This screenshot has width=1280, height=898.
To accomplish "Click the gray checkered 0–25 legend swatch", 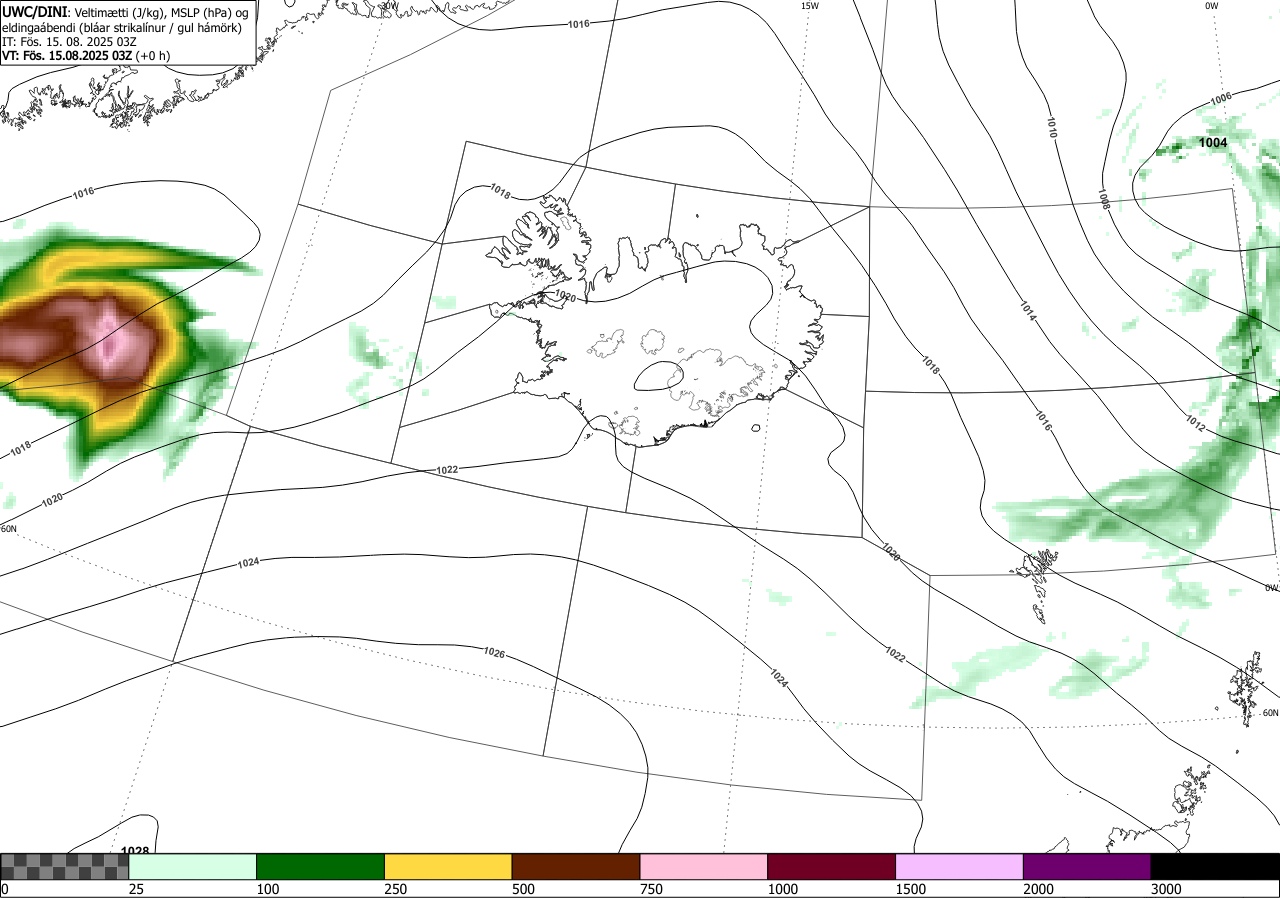I will coord(65,866).
